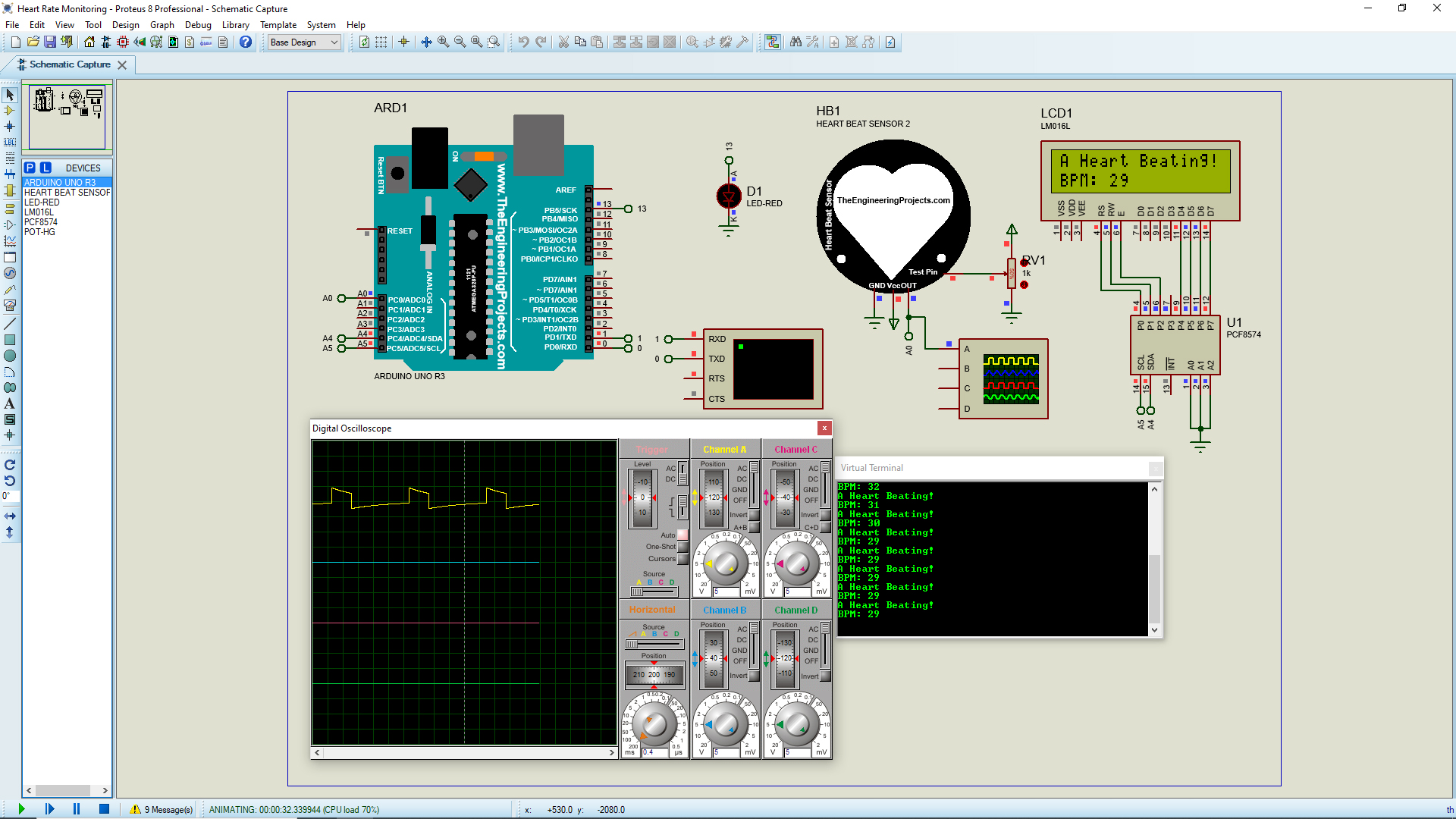Click Virtual Terminal scroll down arrow

point(1154,630)
